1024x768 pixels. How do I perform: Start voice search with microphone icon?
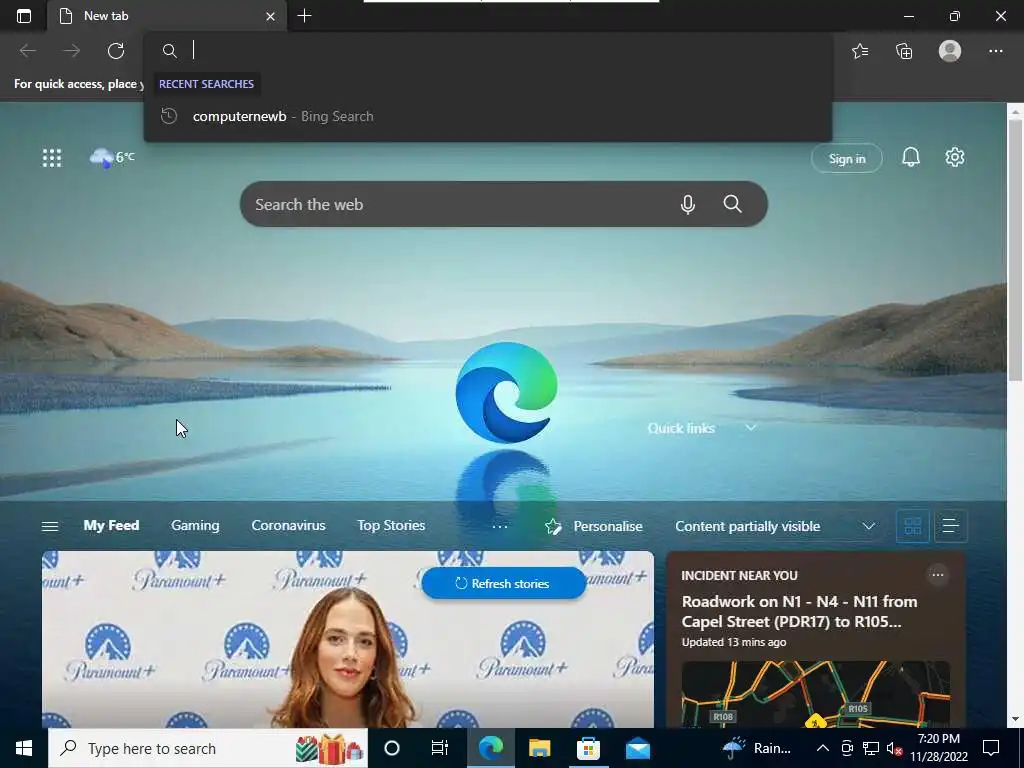(x=687, y=204)
